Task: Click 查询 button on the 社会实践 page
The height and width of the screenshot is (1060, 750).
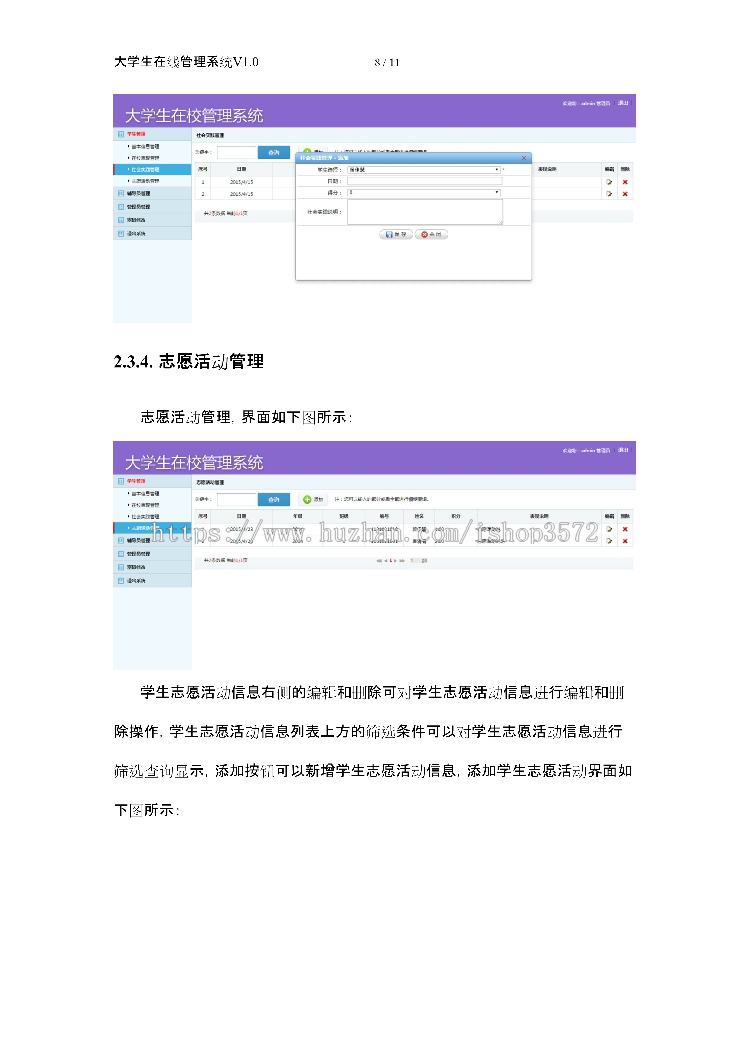Action: tap(274, 153)
